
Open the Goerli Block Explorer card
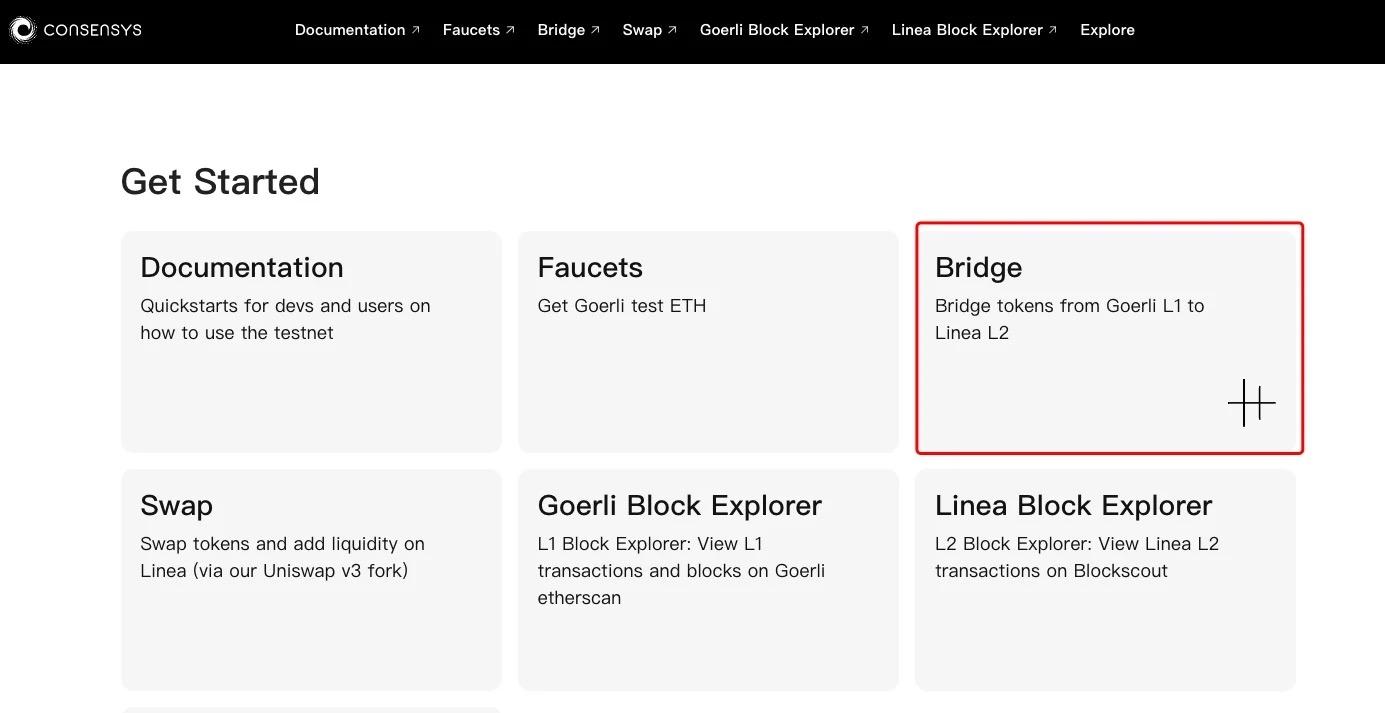click(708, 579)
